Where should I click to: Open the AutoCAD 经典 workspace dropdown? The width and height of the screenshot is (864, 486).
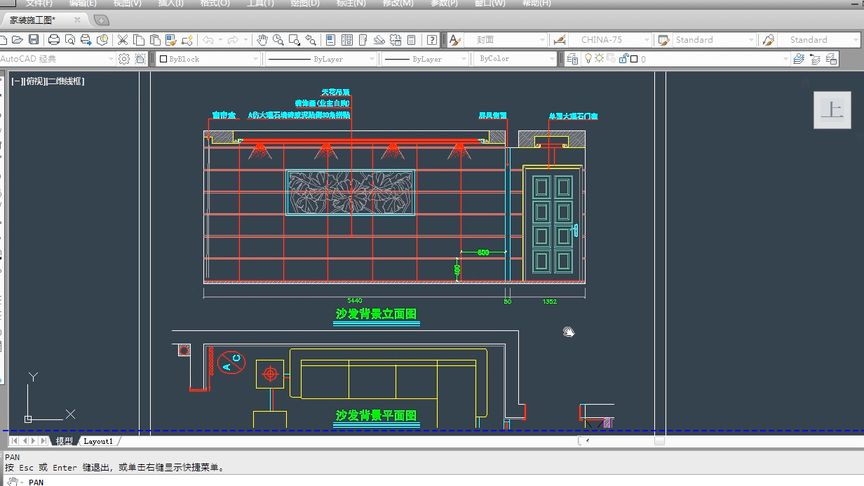[x=57, y=58]
